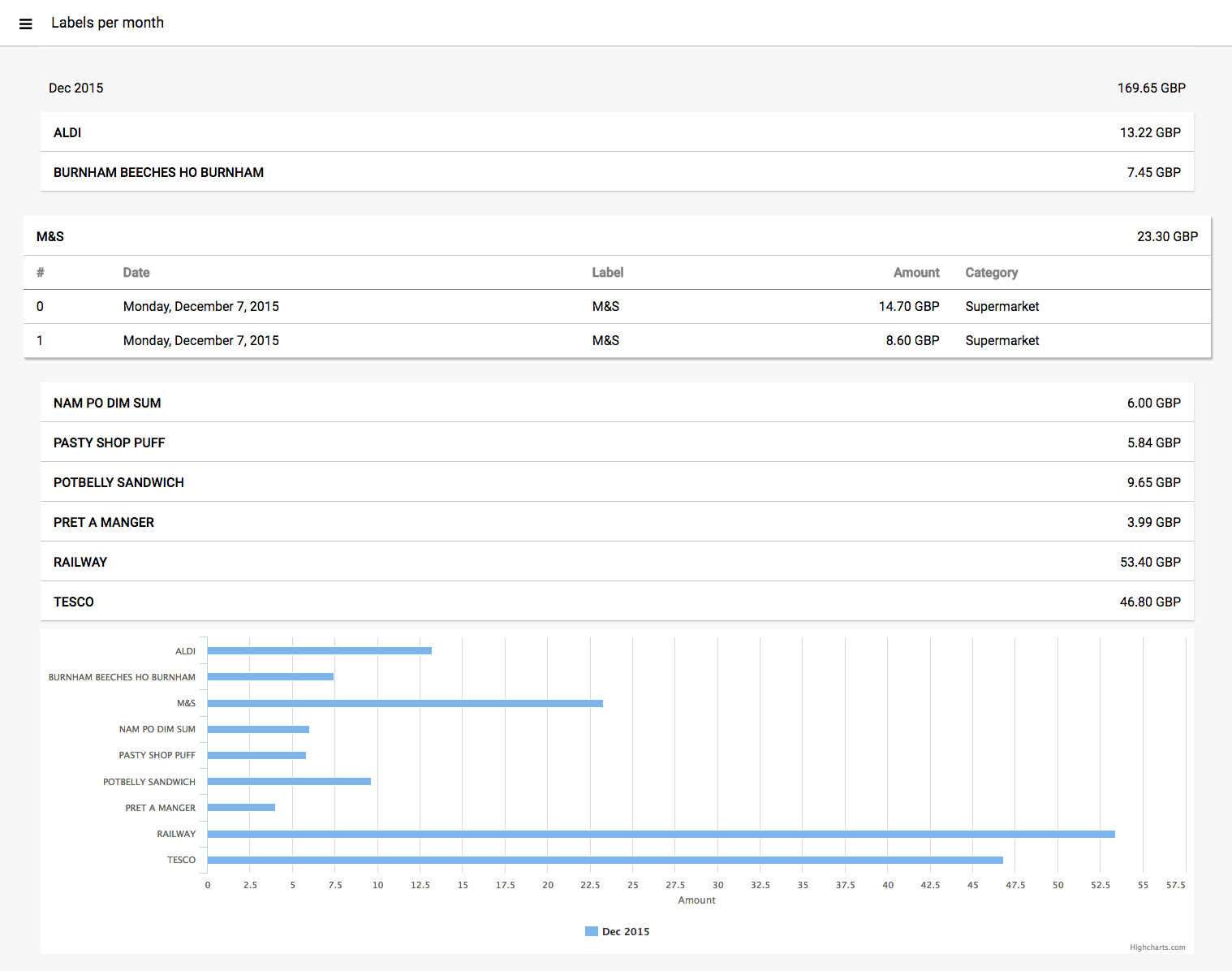Expand the TESCO label row

[617, 602]
